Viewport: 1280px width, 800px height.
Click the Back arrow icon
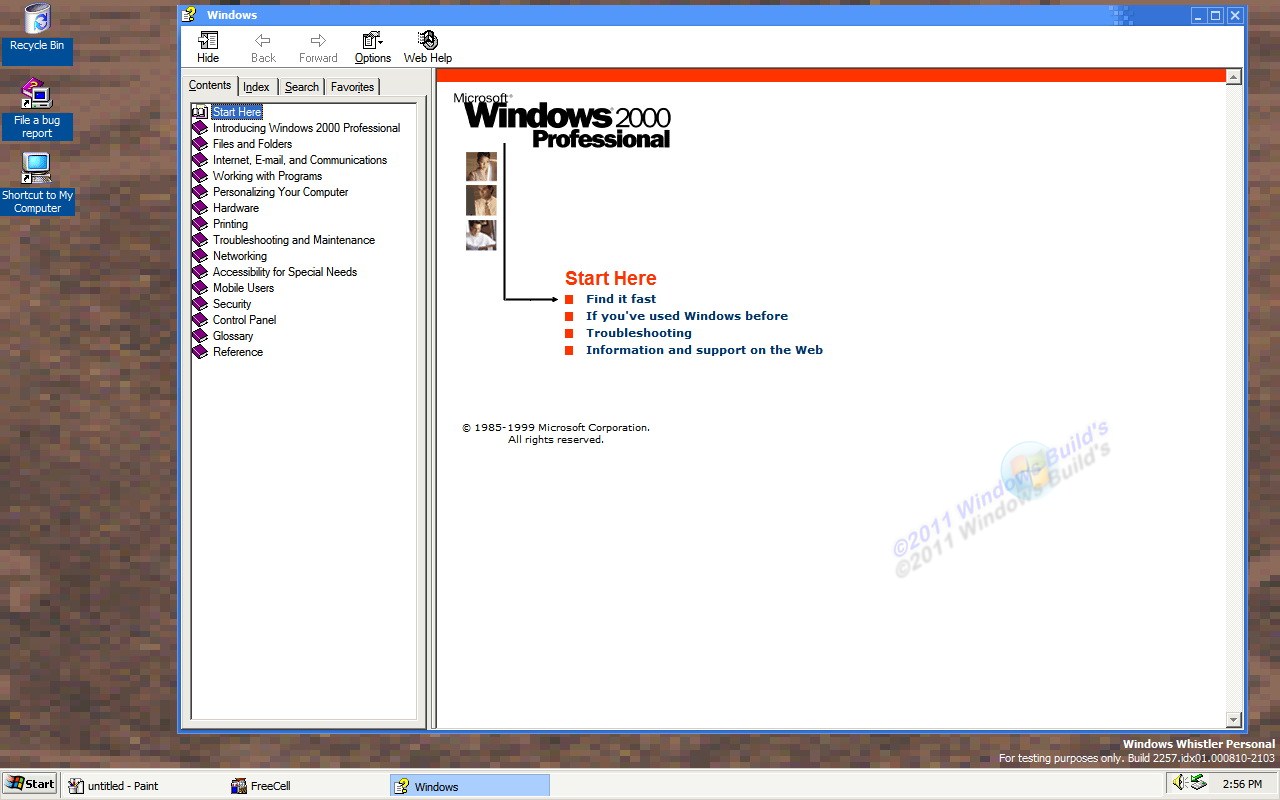point(263,40)
